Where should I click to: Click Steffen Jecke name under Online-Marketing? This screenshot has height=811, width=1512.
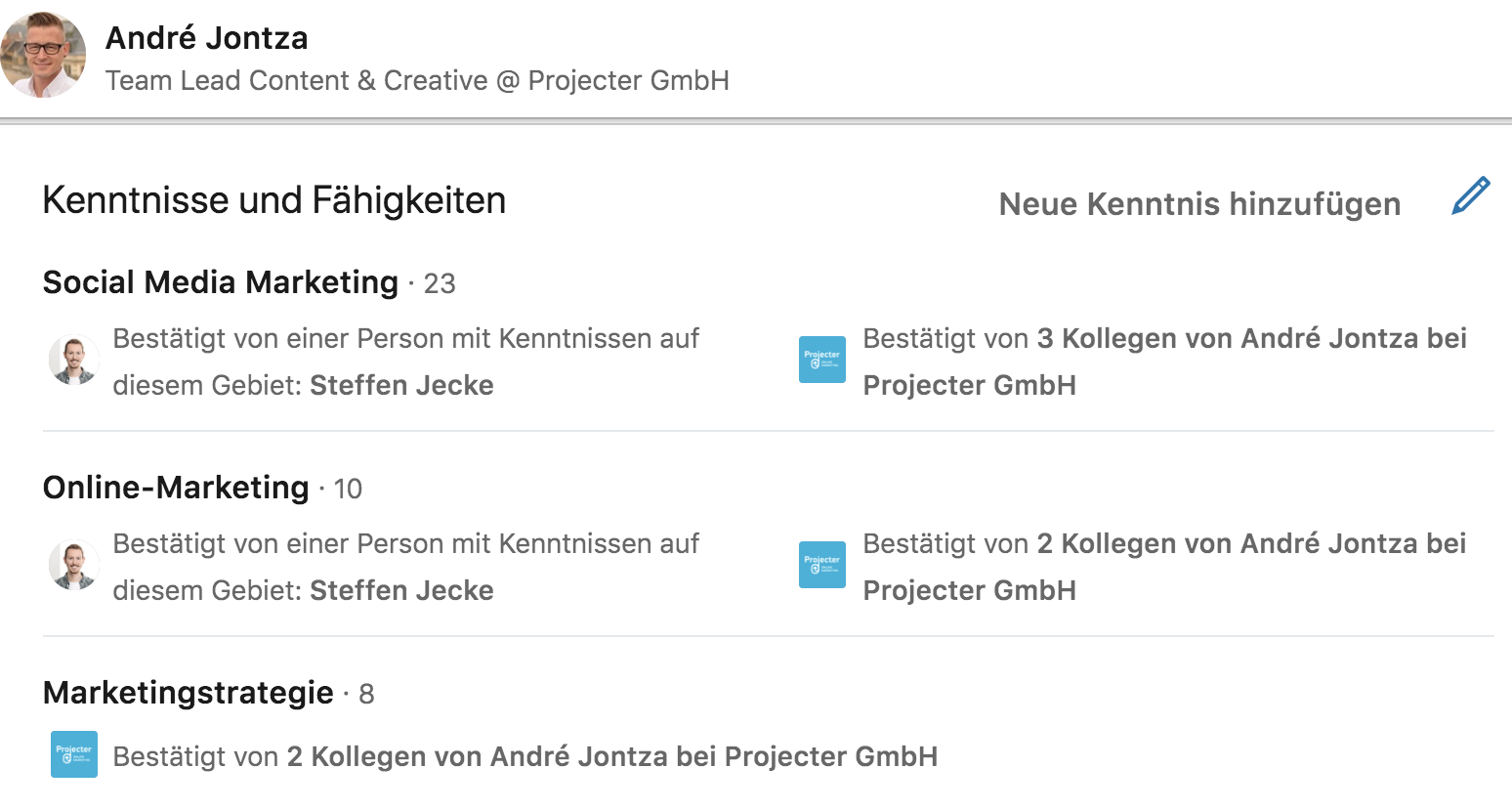coord(401,590)
